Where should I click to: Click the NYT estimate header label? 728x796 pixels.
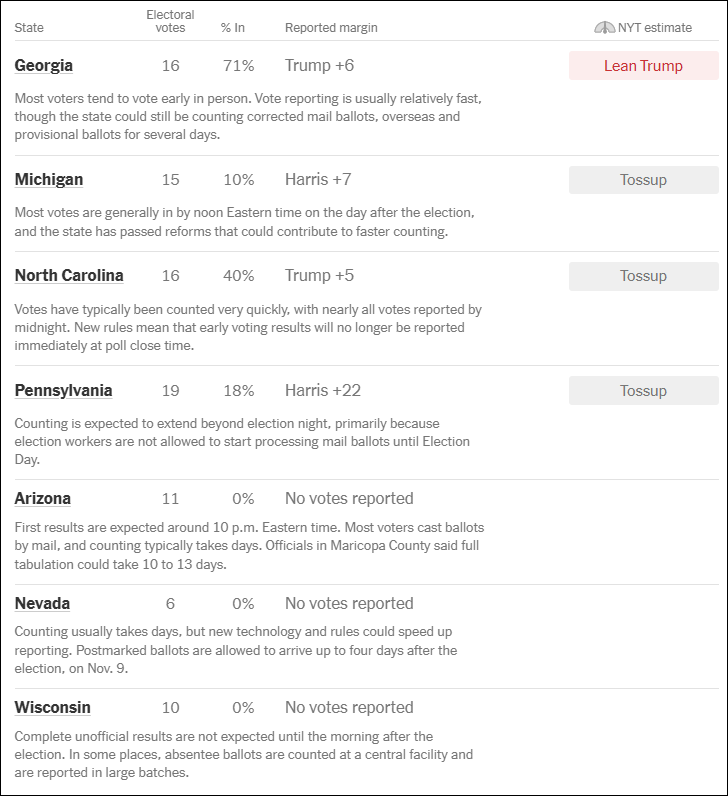tap(655, 28)
